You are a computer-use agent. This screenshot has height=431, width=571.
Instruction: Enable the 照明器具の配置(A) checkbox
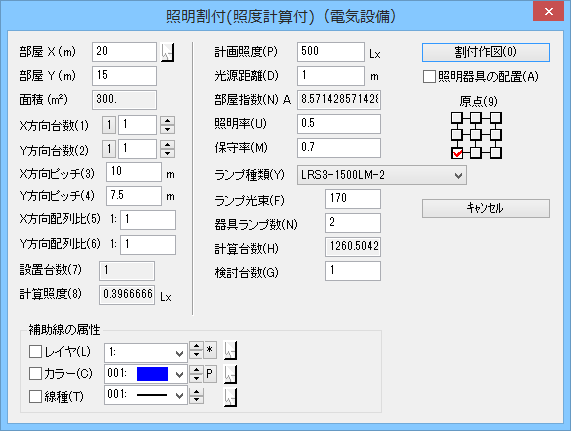pyautogui.click(x=429, y=76)
